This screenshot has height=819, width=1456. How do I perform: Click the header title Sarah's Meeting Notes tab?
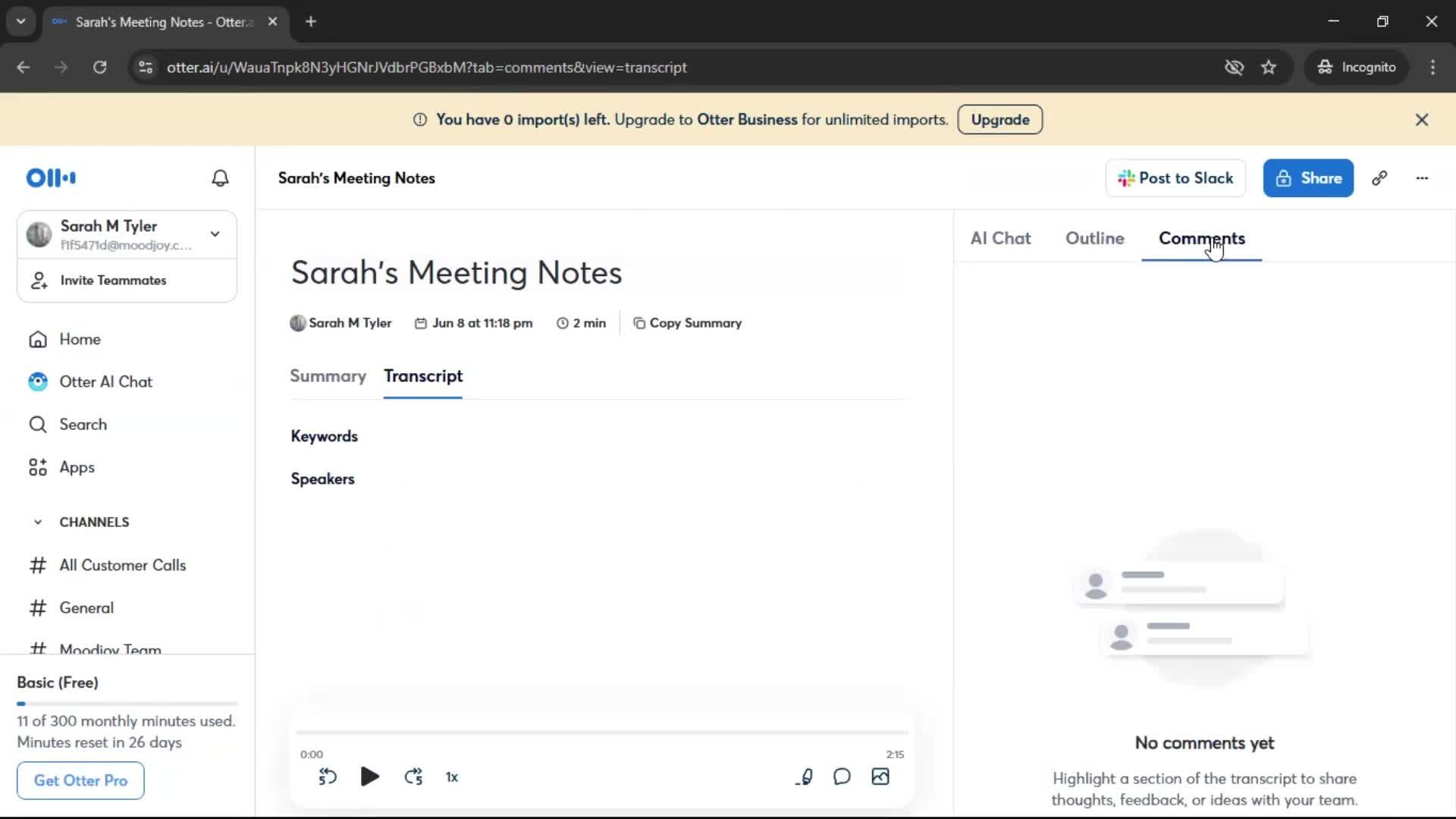point(165,22)
